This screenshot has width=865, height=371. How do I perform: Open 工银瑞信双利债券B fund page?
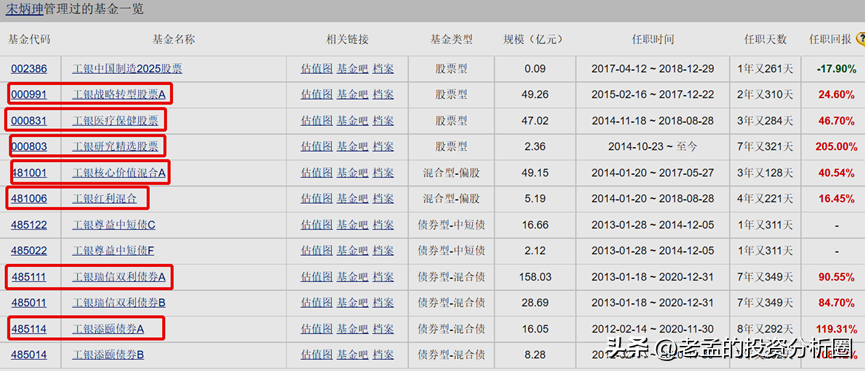(119, 303)
